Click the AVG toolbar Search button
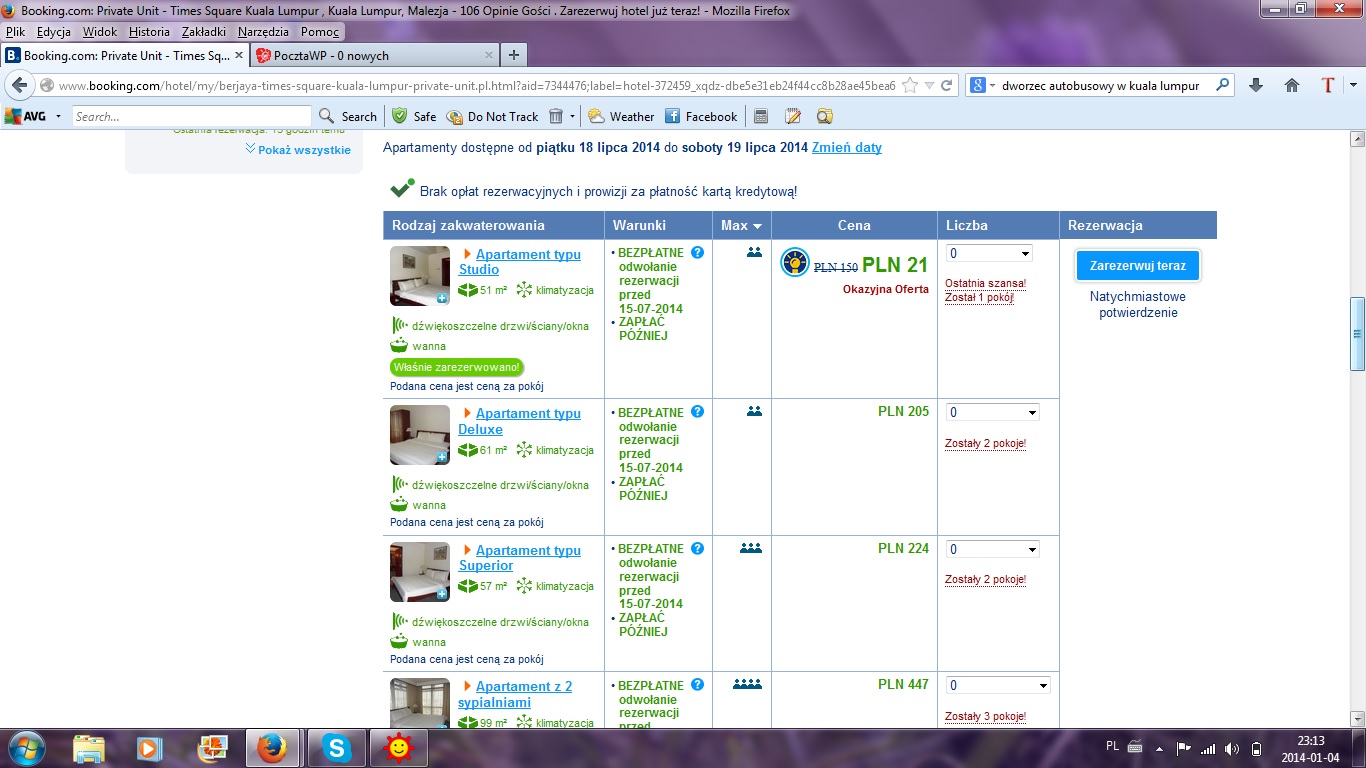Image resolution: width=1366 pixels, height=768 pixels. (x=348, y=116)
